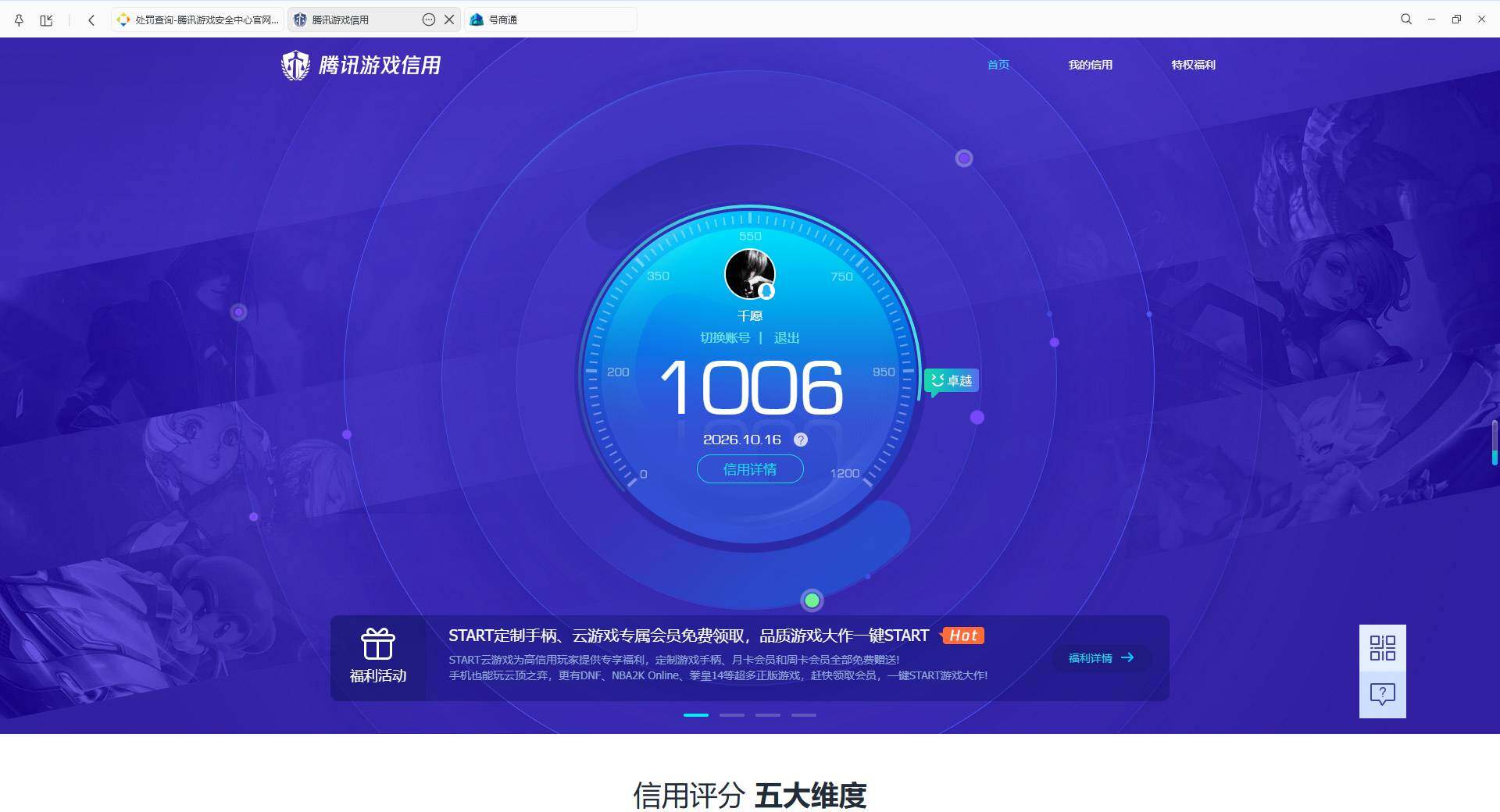Click the question mark beside date 2026.10.16
The height and width of the screenshot is (812, 1500).
click(801, 440)
